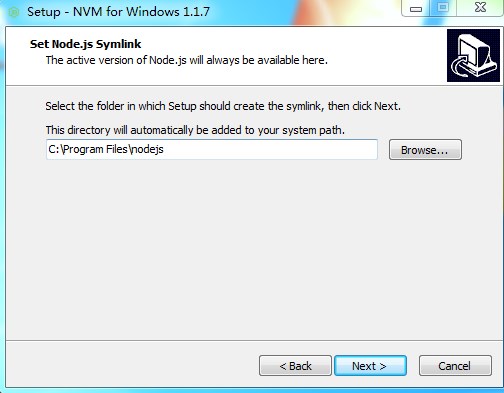Click the 'Set Node.js Symlink' heading
The height and width of the screenshot is (393, 504).
85,44
